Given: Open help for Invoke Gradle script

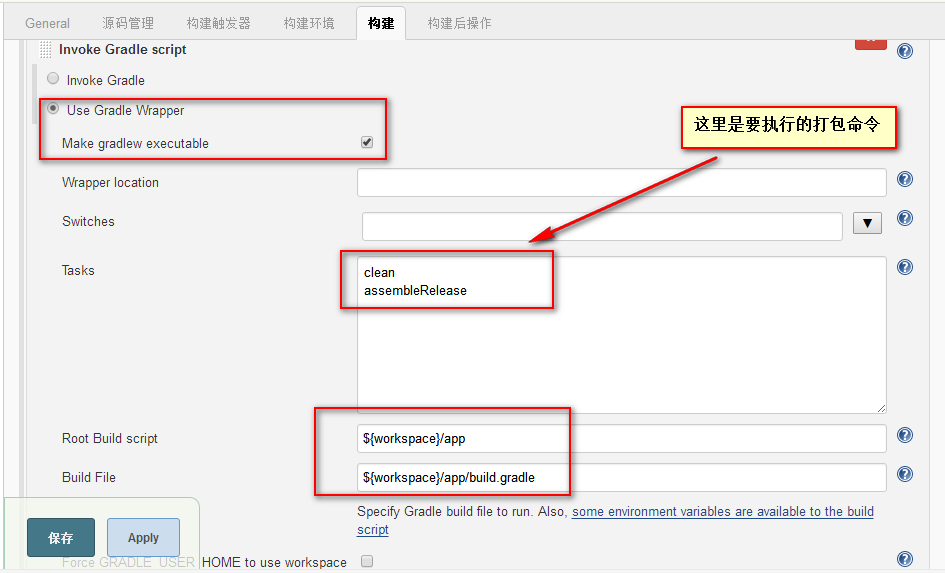Looking at the screenshot, I should pyautogui.click(x=905, y=51).
